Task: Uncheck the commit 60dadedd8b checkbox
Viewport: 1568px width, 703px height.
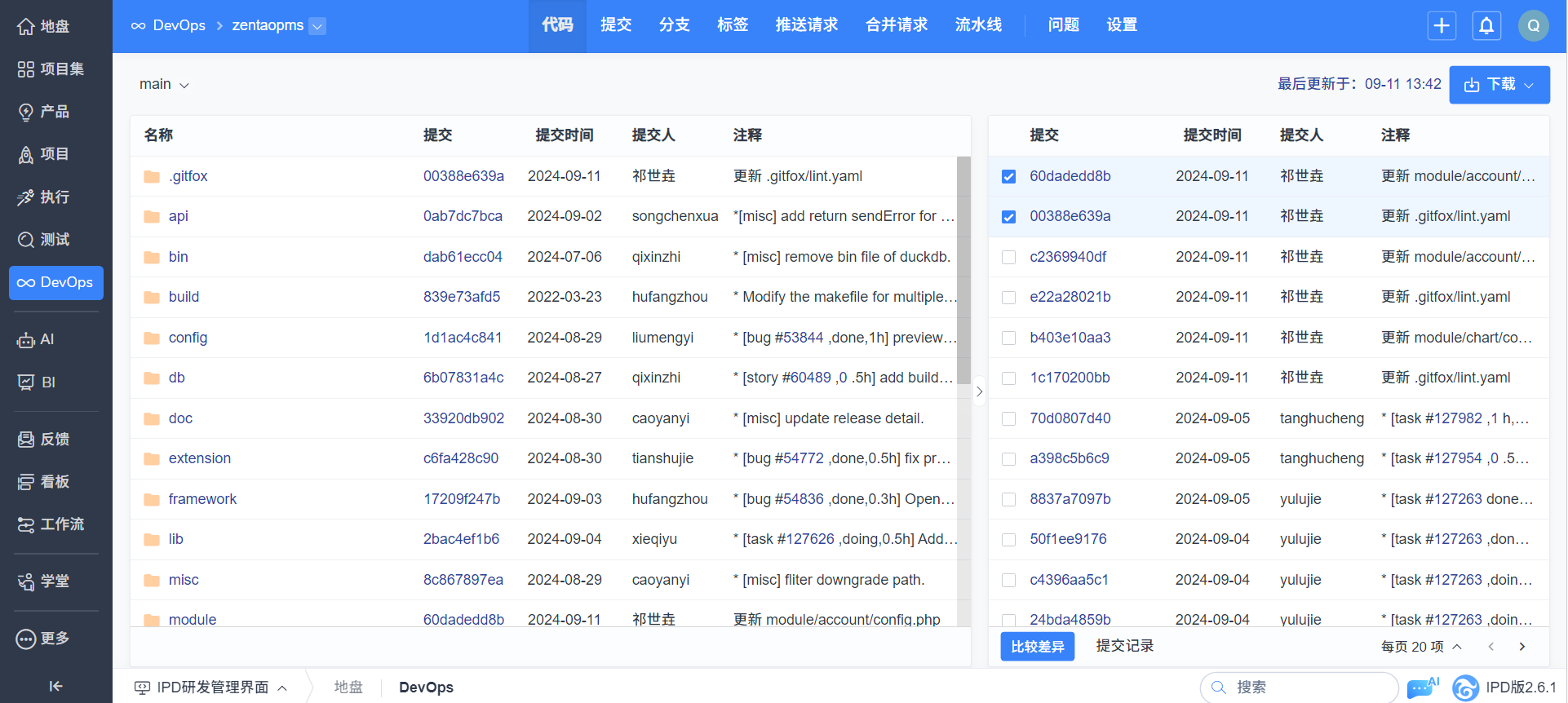Action: (x=1008, y=177)
